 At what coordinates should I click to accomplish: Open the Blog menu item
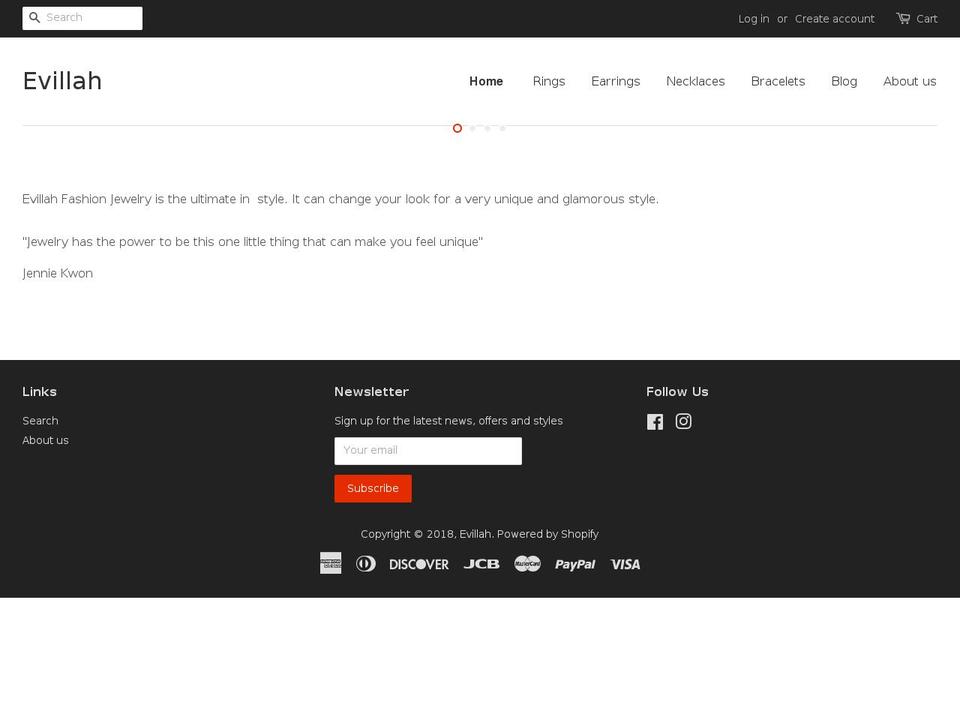click(x=844, y=81)
